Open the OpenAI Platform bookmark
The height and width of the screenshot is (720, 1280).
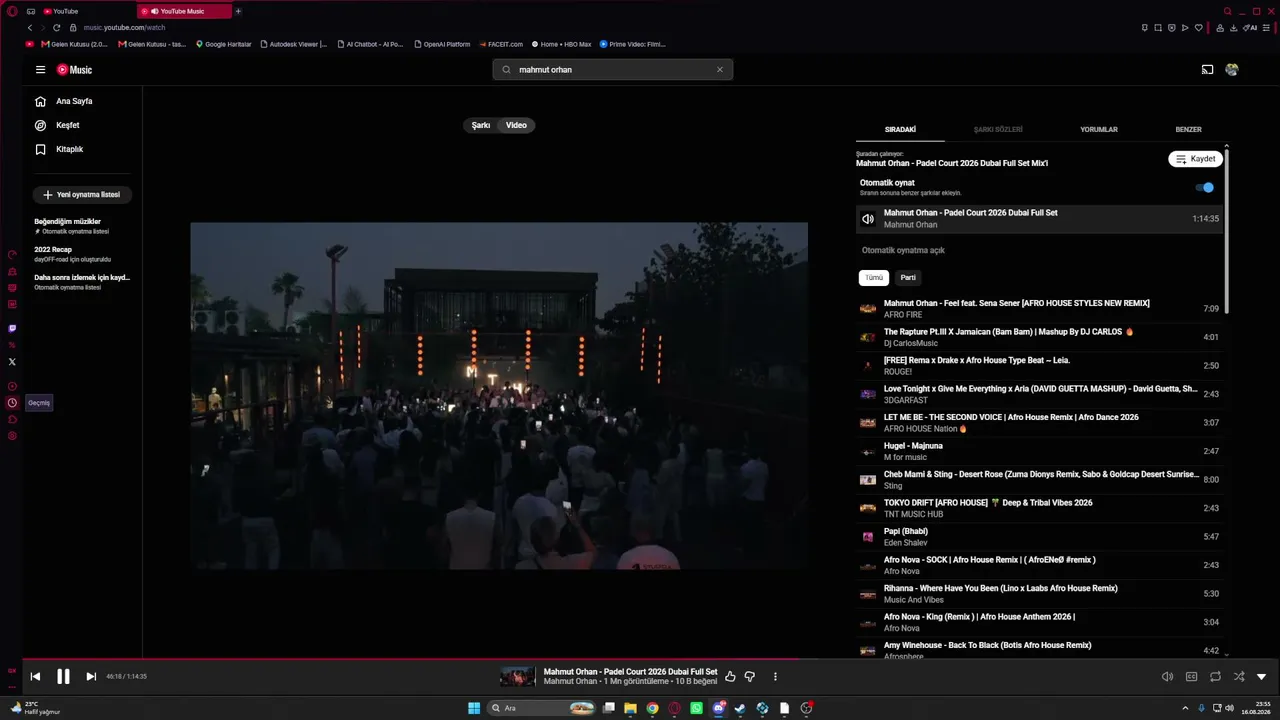point(442,44)
